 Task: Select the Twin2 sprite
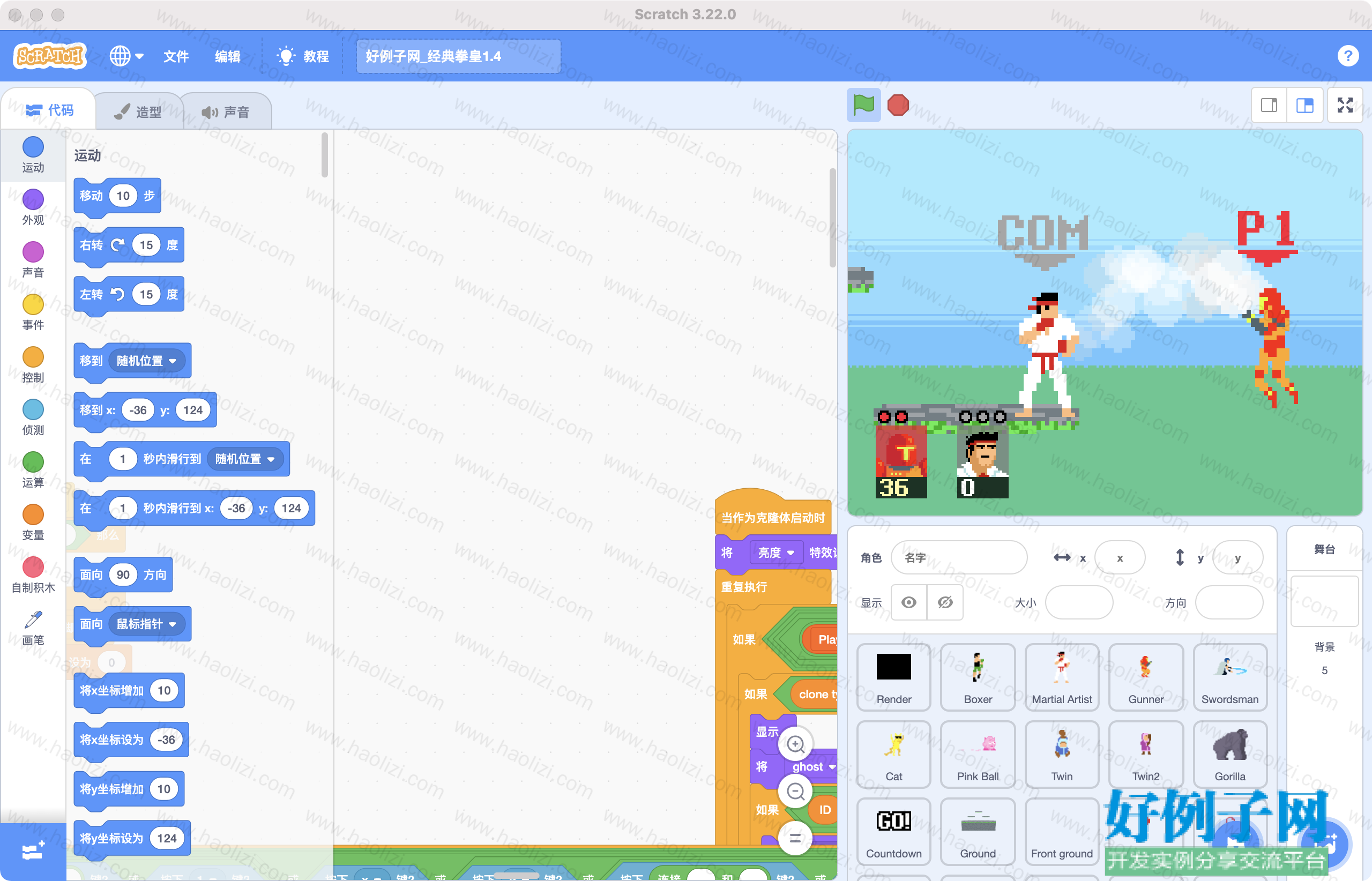pyautogui.click(x=1146, y=754)
